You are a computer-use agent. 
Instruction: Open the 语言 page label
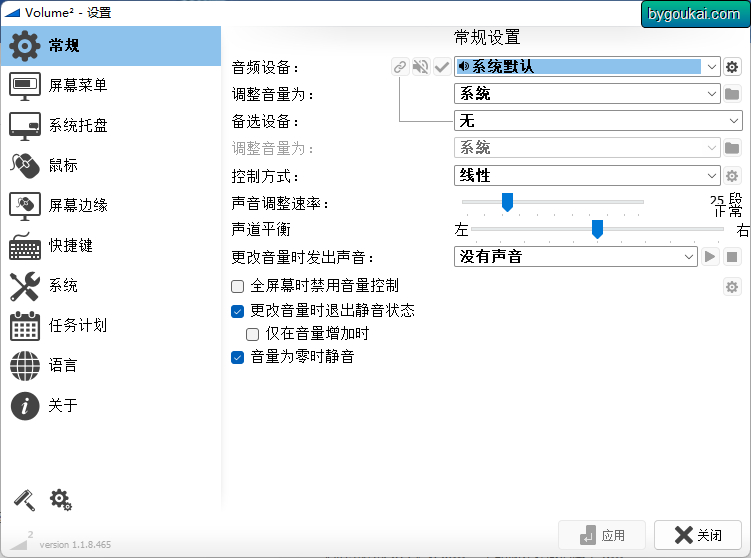(63, 366)
